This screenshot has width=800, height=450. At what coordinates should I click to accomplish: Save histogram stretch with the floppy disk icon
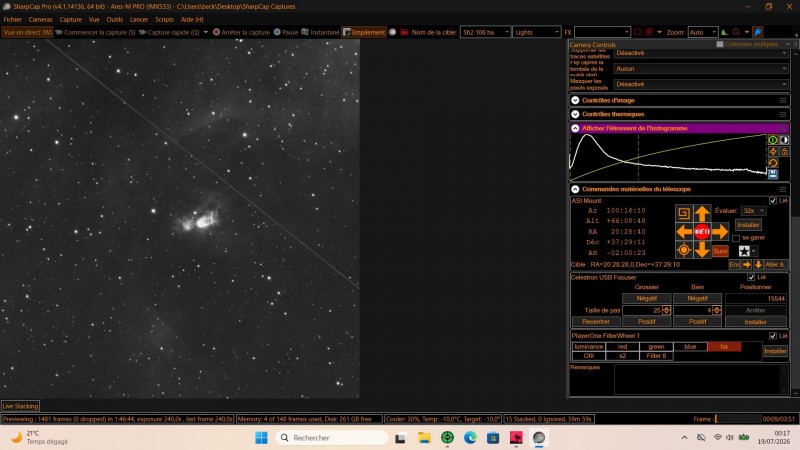click(773, 174)
